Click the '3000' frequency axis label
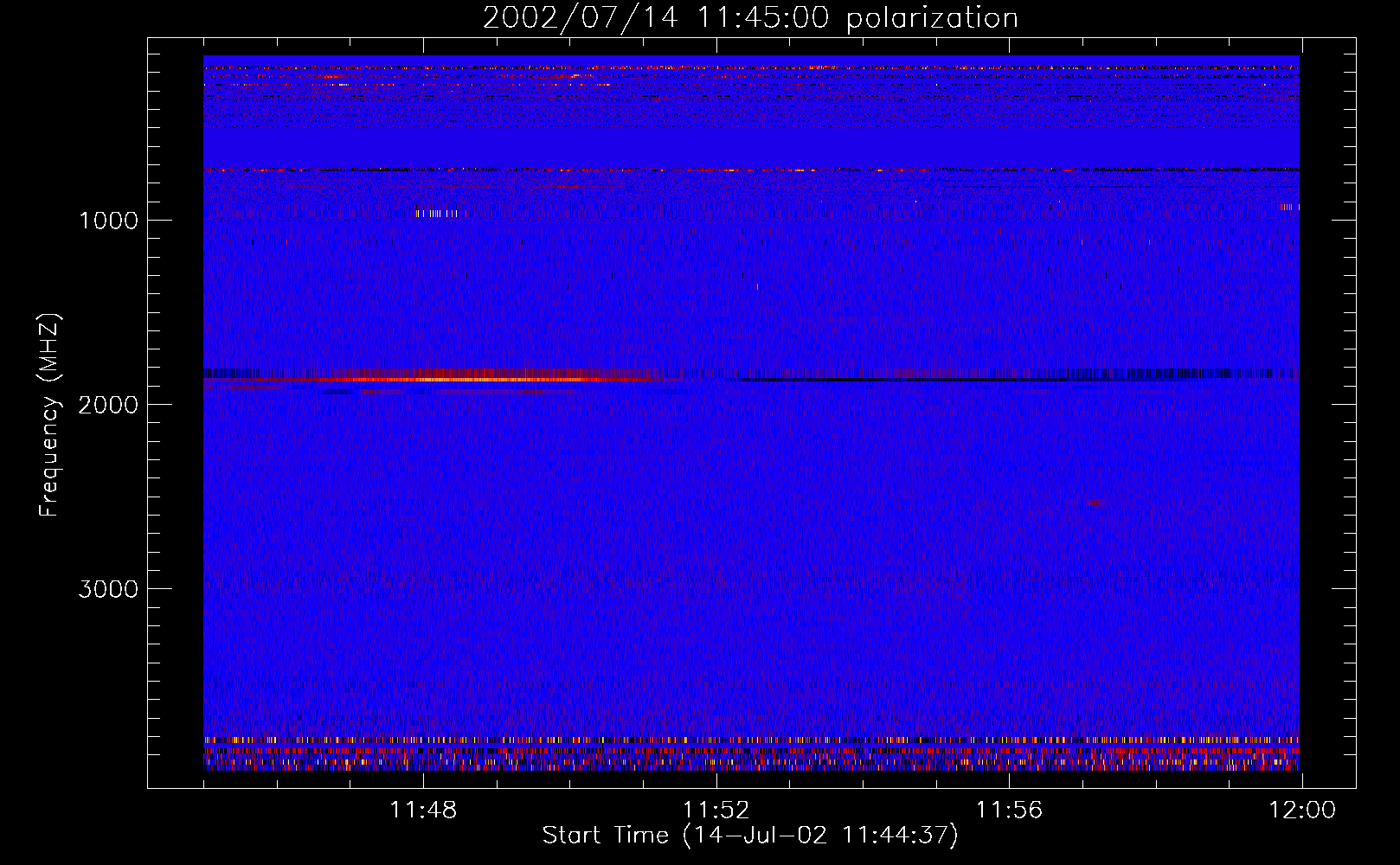The image size is (1400, 865). pyautogui.click(x=108, y=589)
